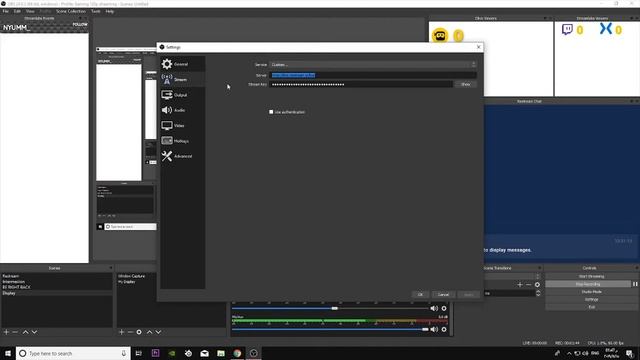Screen dimensions: 640x360
Task: Add a scene transition with plus icon
Action: [520, 284]
